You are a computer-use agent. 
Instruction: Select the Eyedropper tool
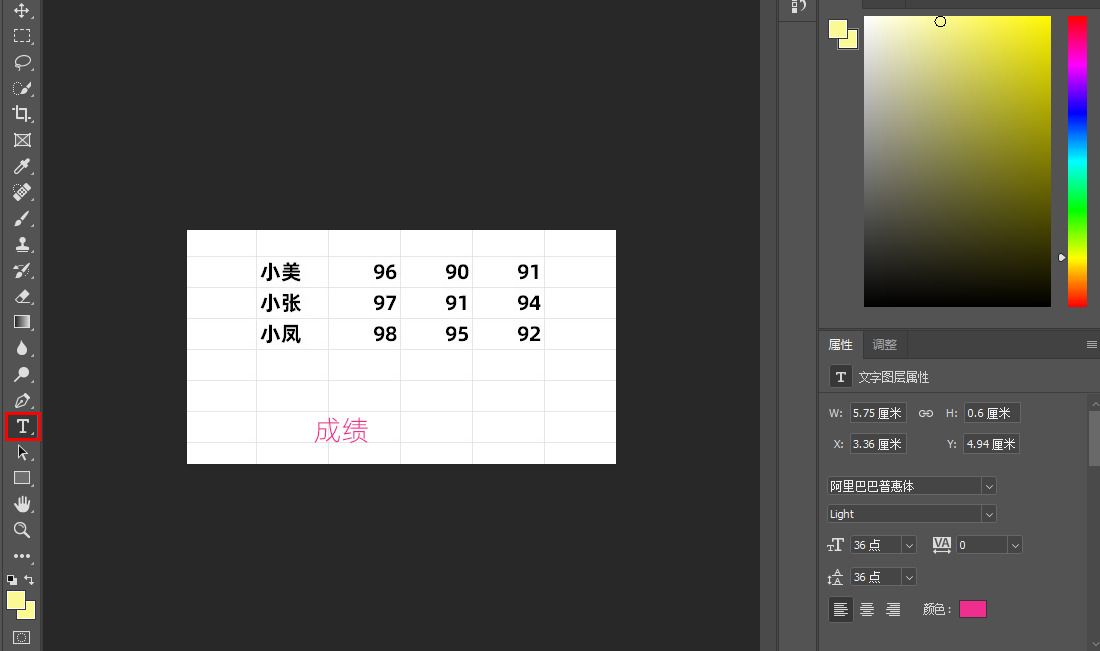(22, 166)
